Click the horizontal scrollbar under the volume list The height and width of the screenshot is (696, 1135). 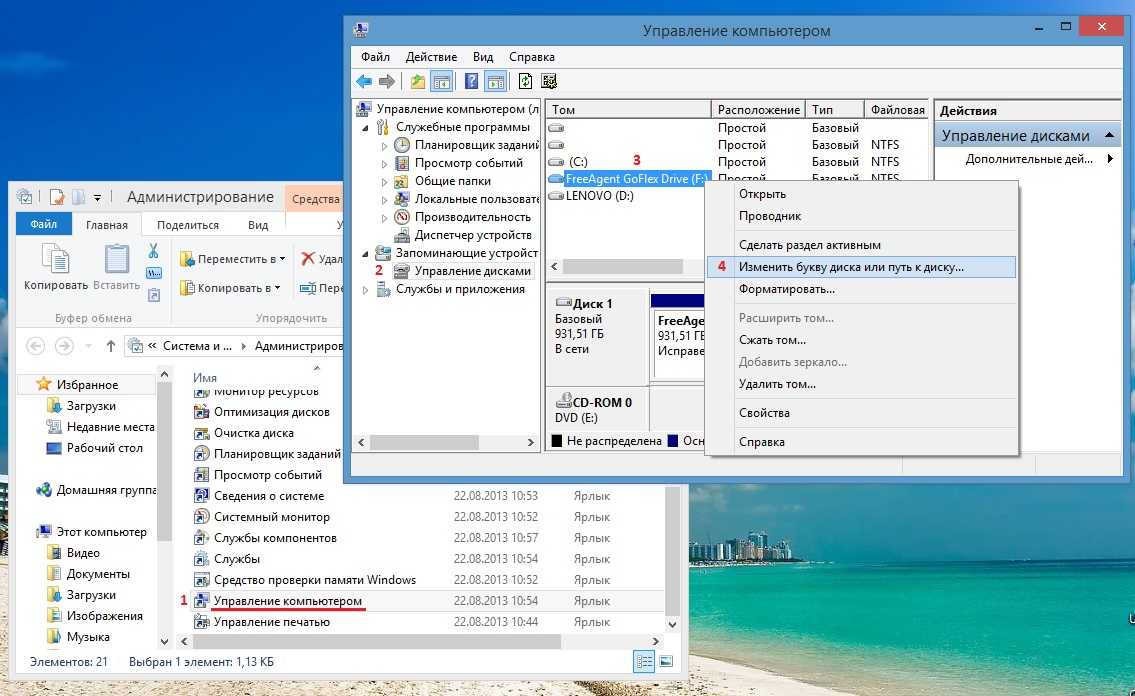(x=622, y=267)
